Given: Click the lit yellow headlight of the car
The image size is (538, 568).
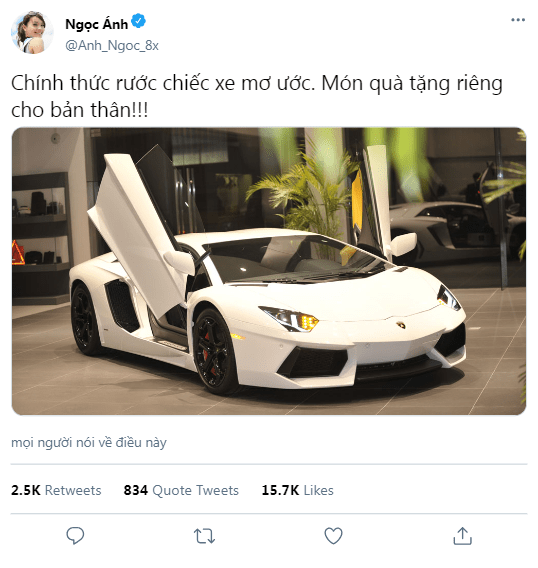Looking at the screenshot, I should click(290, 319).
